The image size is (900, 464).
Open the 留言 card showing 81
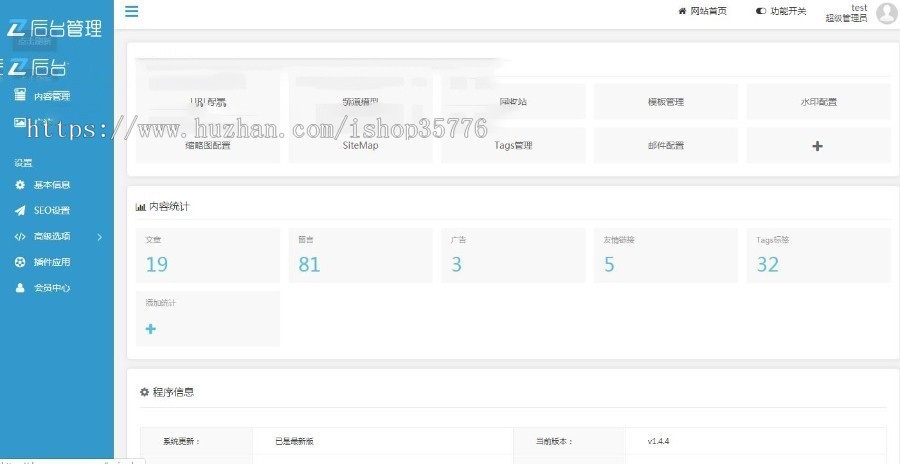360,255
